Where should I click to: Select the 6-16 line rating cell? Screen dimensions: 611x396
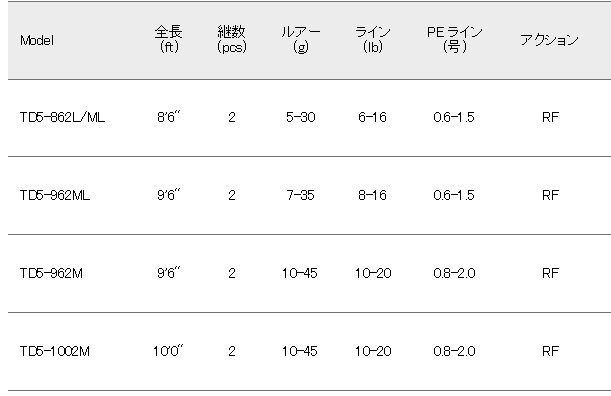click(373, 117)
